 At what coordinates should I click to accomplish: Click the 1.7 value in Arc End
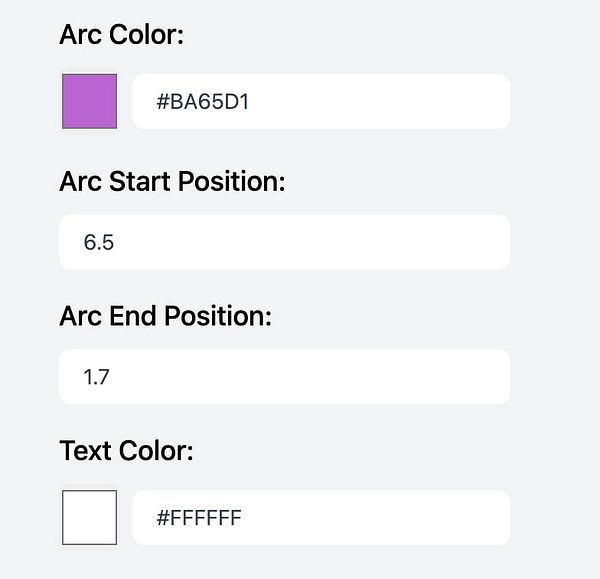tap(97, 378)
